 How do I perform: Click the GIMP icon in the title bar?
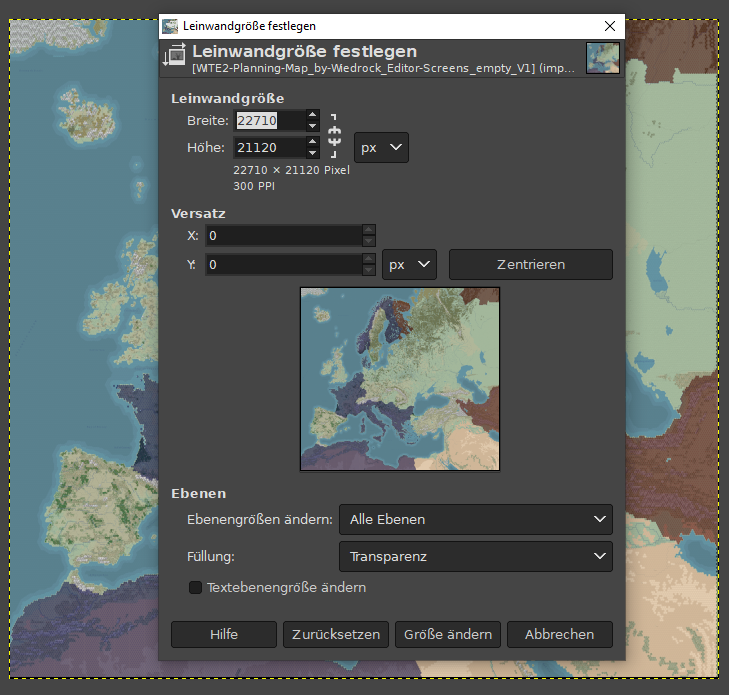click(170, 26)
